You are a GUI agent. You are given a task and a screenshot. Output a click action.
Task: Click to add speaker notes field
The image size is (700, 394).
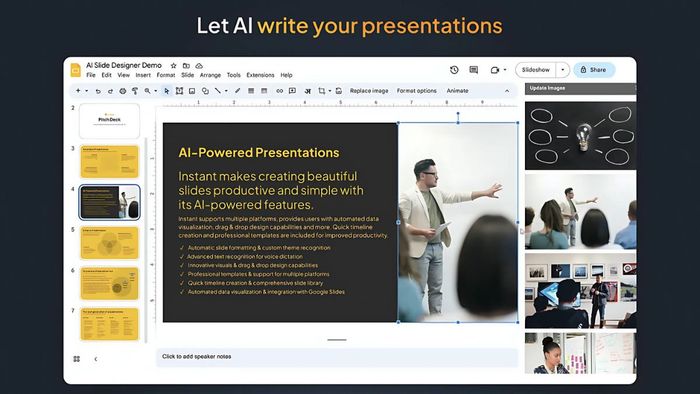(x=337, y=357)
